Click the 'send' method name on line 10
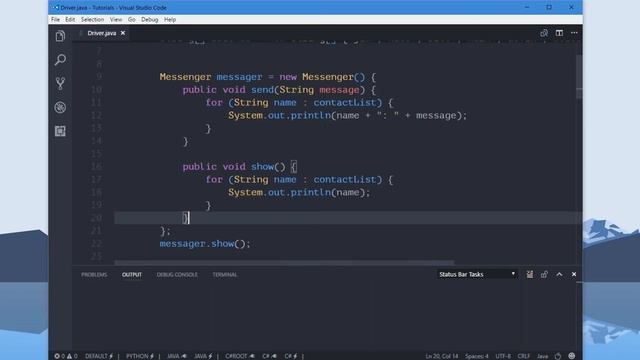Image resolution: width=640 pixels, height=360 pixels. click(x=262, y=90)
